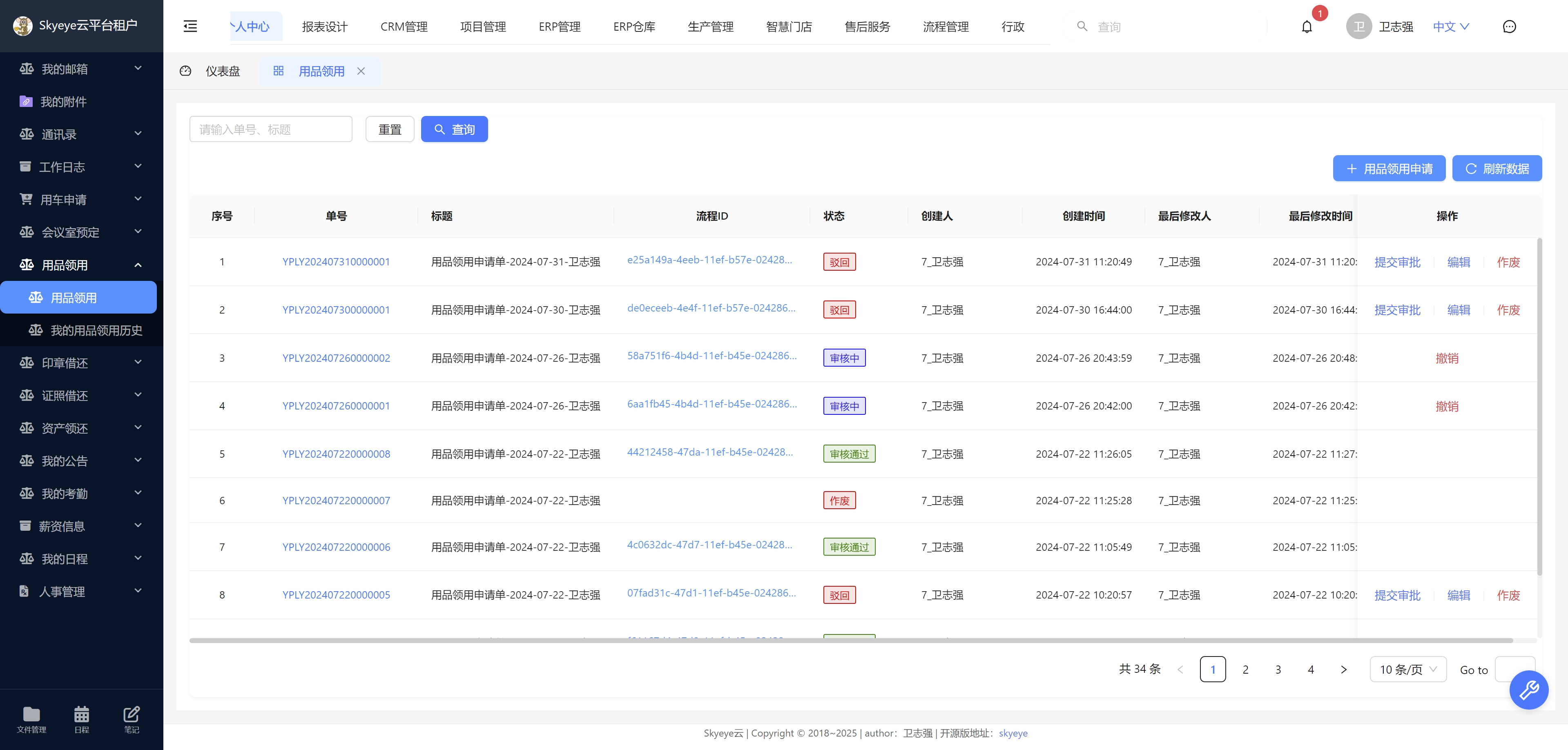Screen dimensions: 1568x750
Task: Click 作废 for YPLY202407220000005
Action: [1508, 596]
